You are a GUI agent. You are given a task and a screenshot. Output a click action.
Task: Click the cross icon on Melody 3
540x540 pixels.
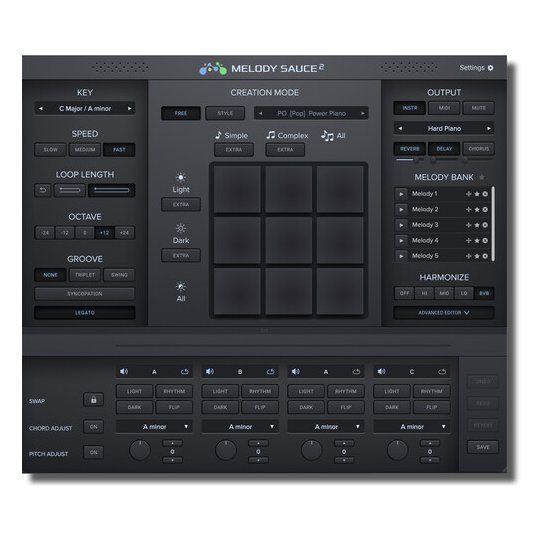point(468,225)
